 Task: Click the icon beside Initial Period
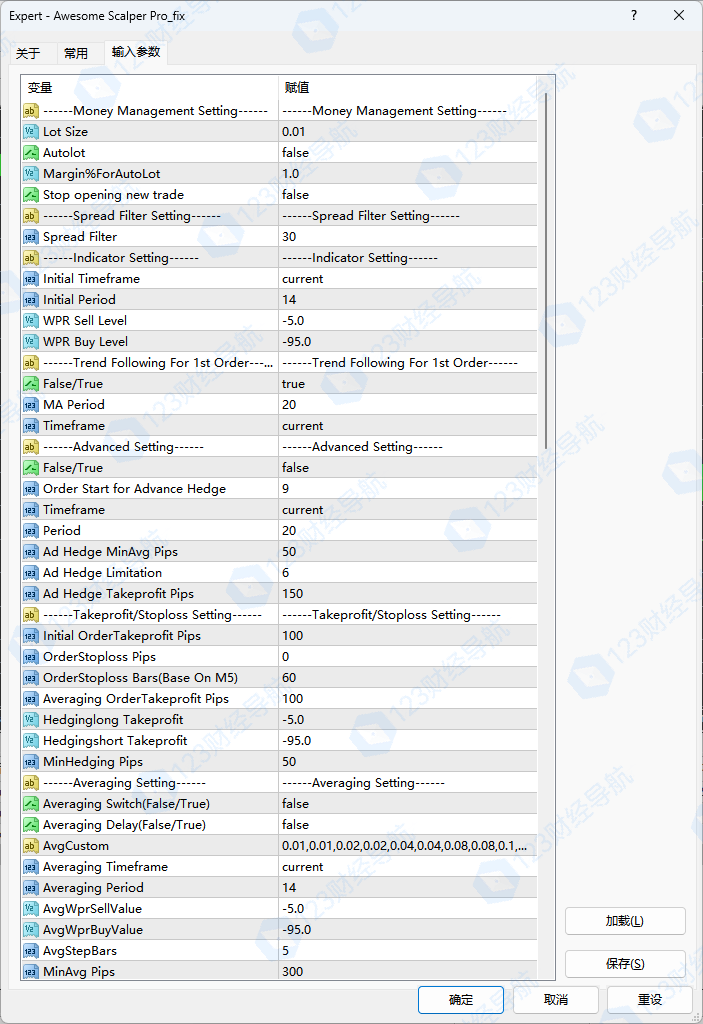tap(31, 300)
